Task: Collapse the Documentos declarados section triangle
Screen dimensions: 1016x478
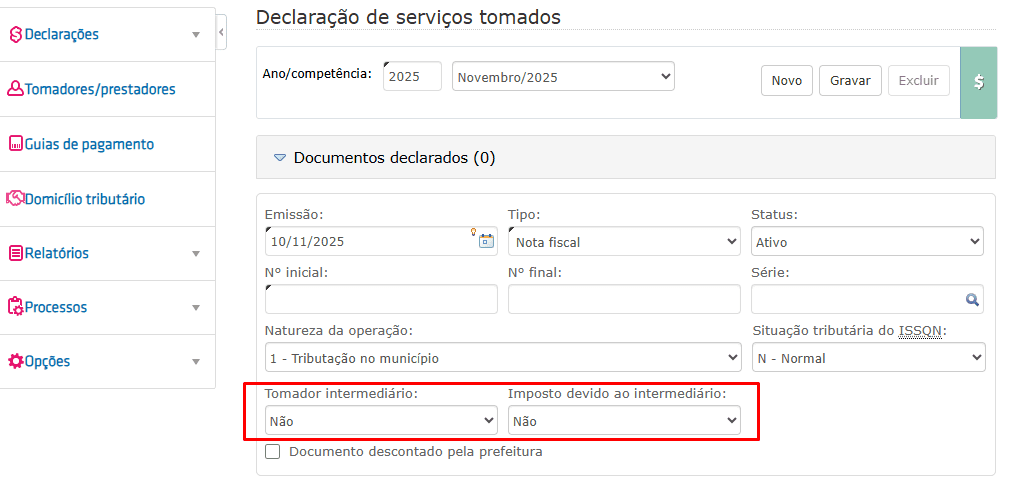Action: (279, 157)
